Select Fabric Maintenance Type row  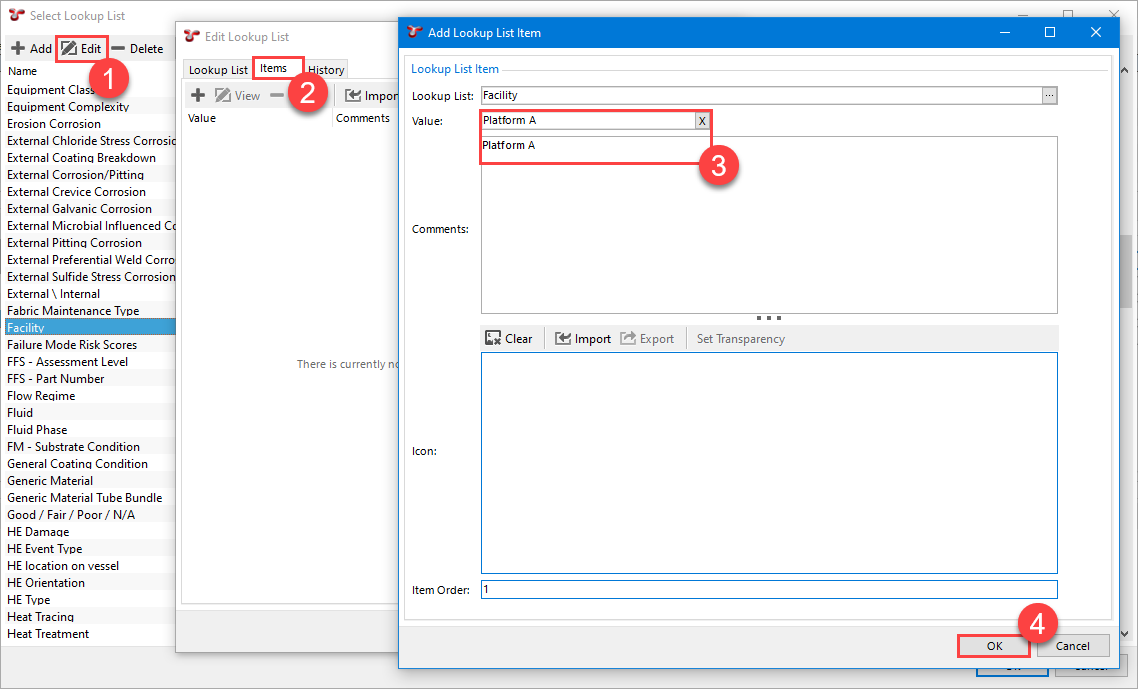tap(90, 311)
